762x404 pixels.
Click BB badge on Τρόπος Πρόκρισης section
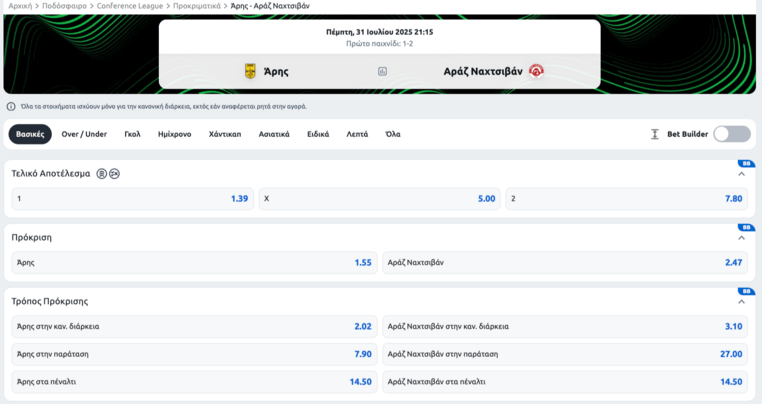[x=746, y=291]
